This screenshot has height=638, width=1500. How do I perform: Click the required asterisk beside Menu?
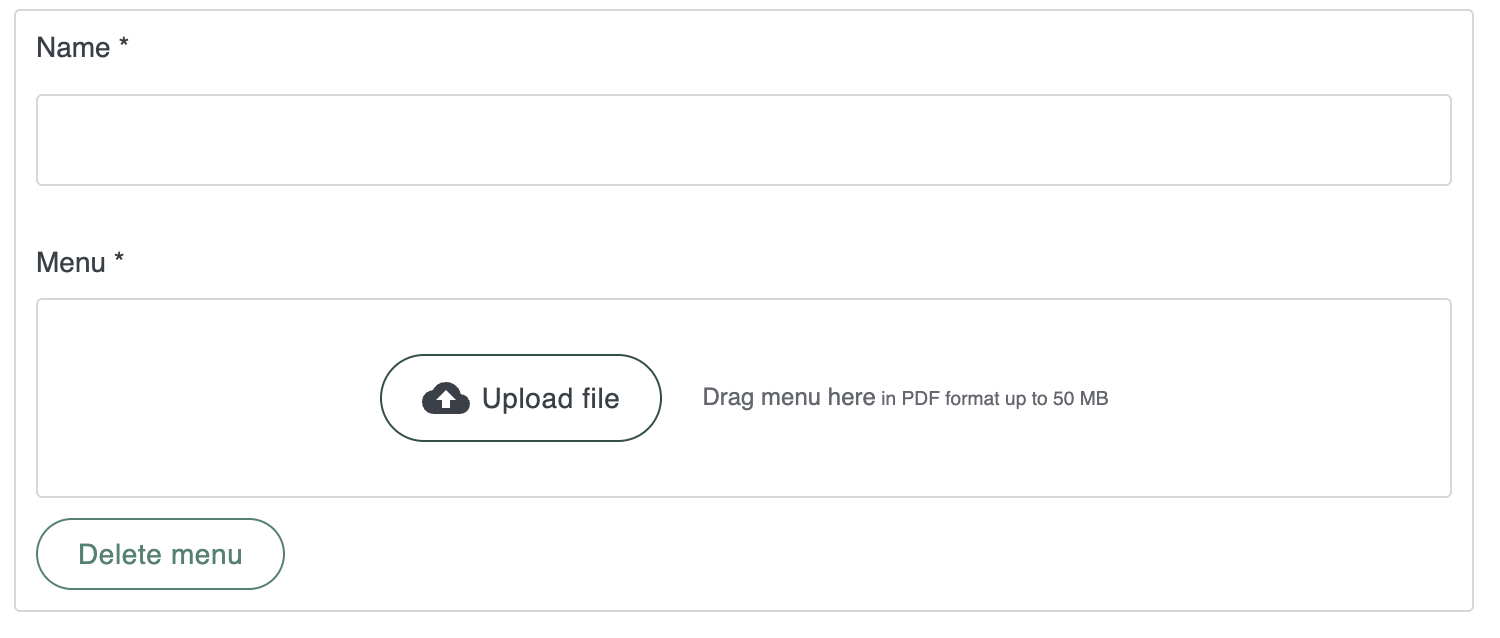coord(119,262)
